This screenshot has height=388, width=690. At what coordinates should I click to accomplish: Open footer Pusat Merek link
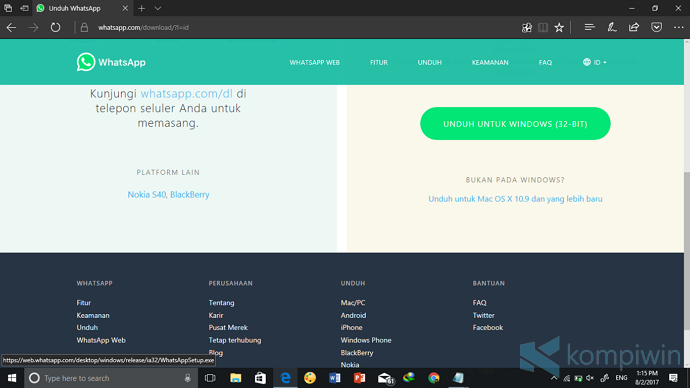(228, 327)
